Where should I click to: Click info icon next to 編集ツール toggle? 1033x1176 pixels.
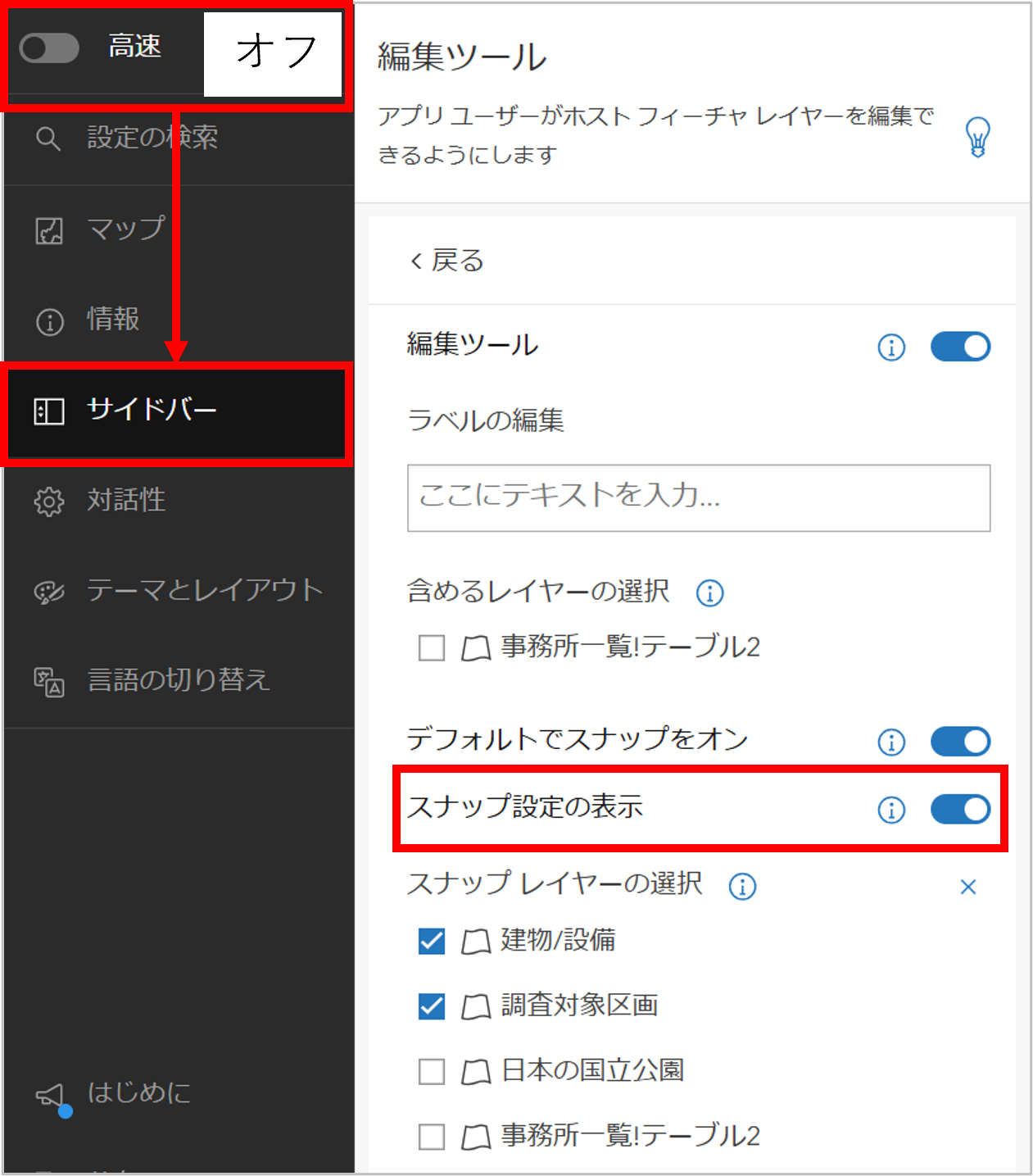tap(891, 347)
